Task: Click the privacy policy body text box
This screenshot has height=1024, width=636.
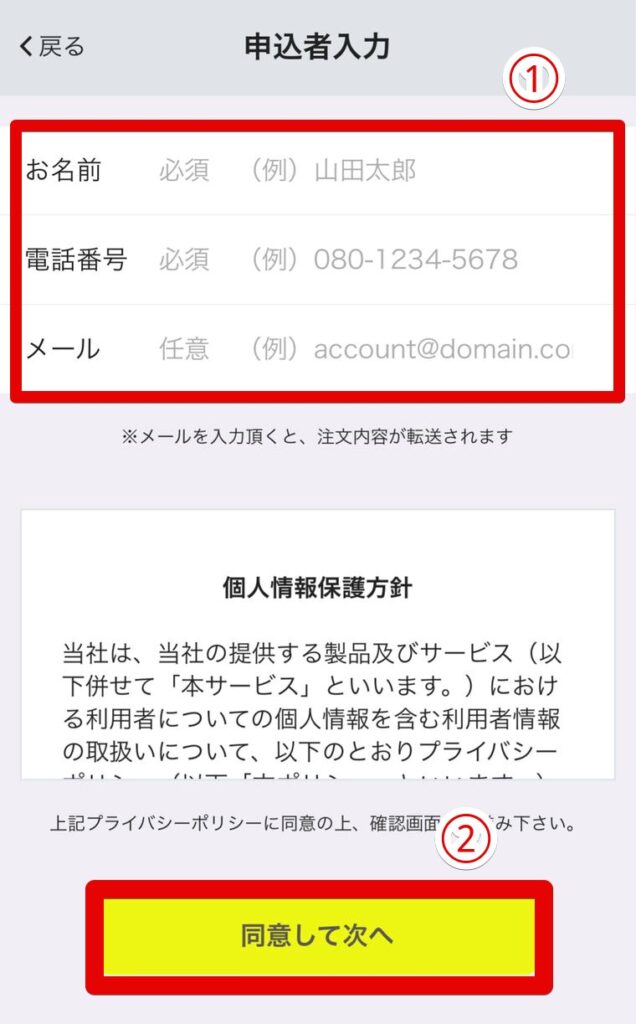Action: click(x=317, y=644)
